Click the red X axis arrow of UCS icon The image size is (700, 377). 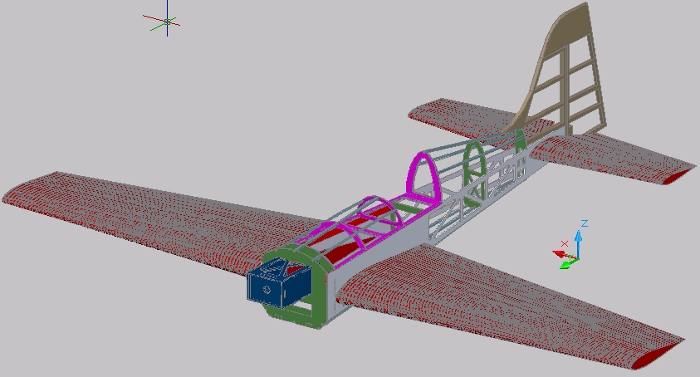563,255
